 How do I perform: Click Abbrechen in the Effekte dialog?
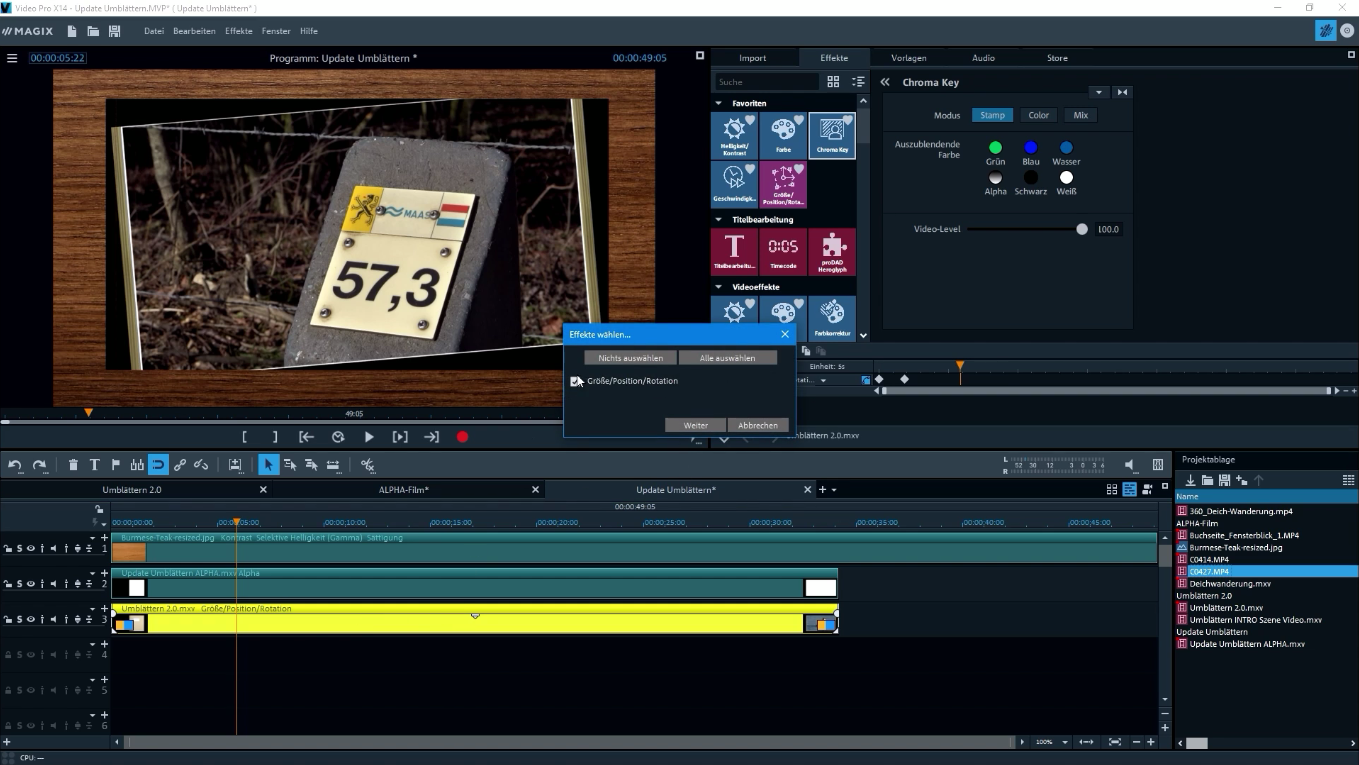[757, 424]
